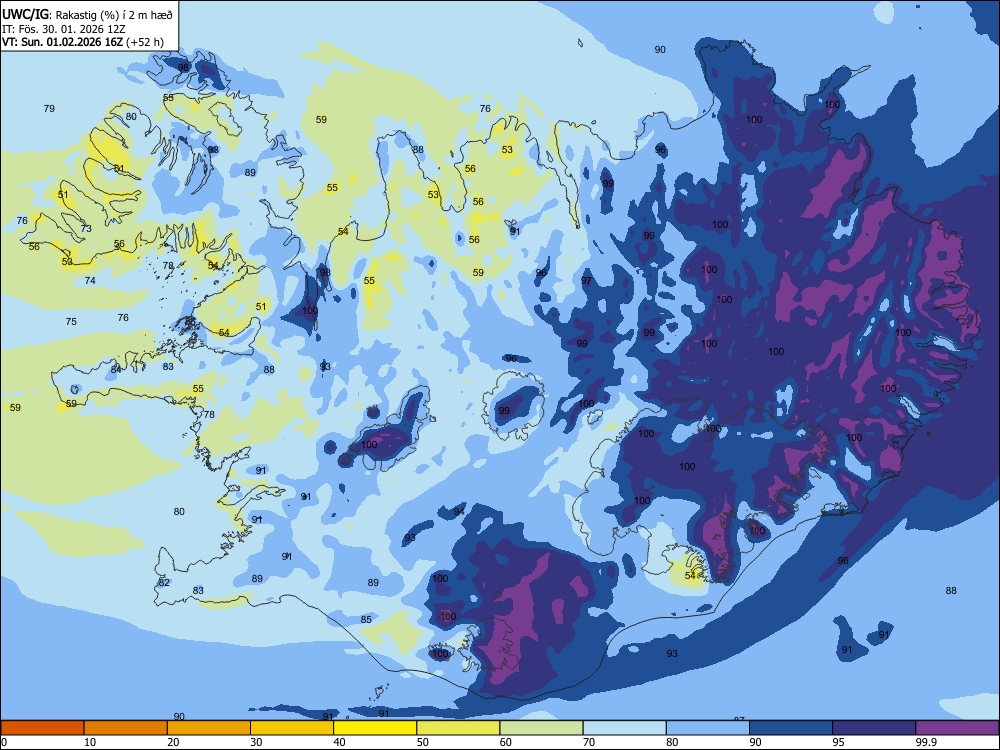1000x750 pixels.
Task: Click the '97' humidity value on the map
Action: 586,281
